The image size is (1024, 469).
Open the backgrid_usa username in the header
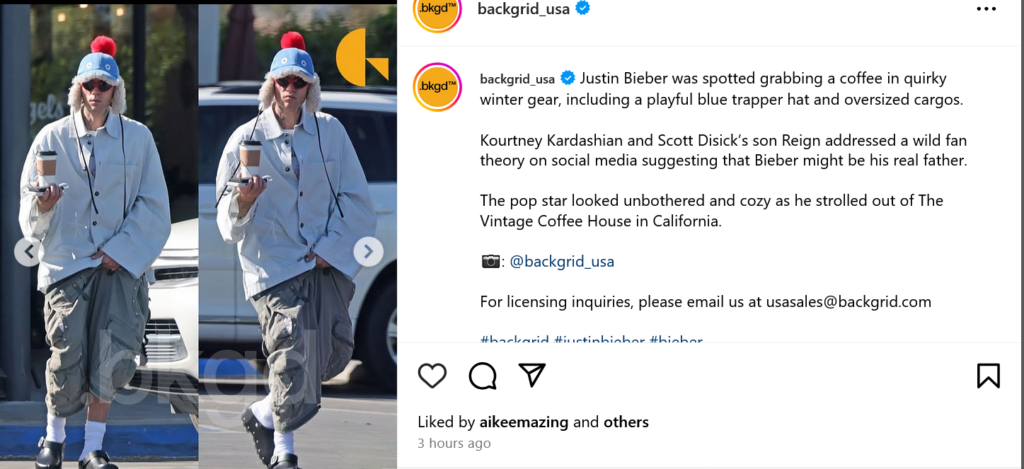click(523, 8)
